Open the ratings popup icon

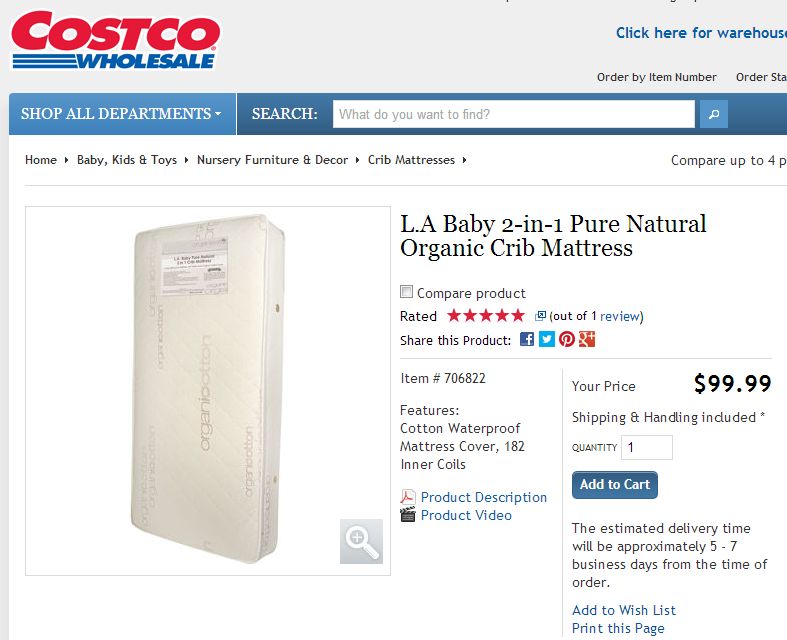click(540, 316)
